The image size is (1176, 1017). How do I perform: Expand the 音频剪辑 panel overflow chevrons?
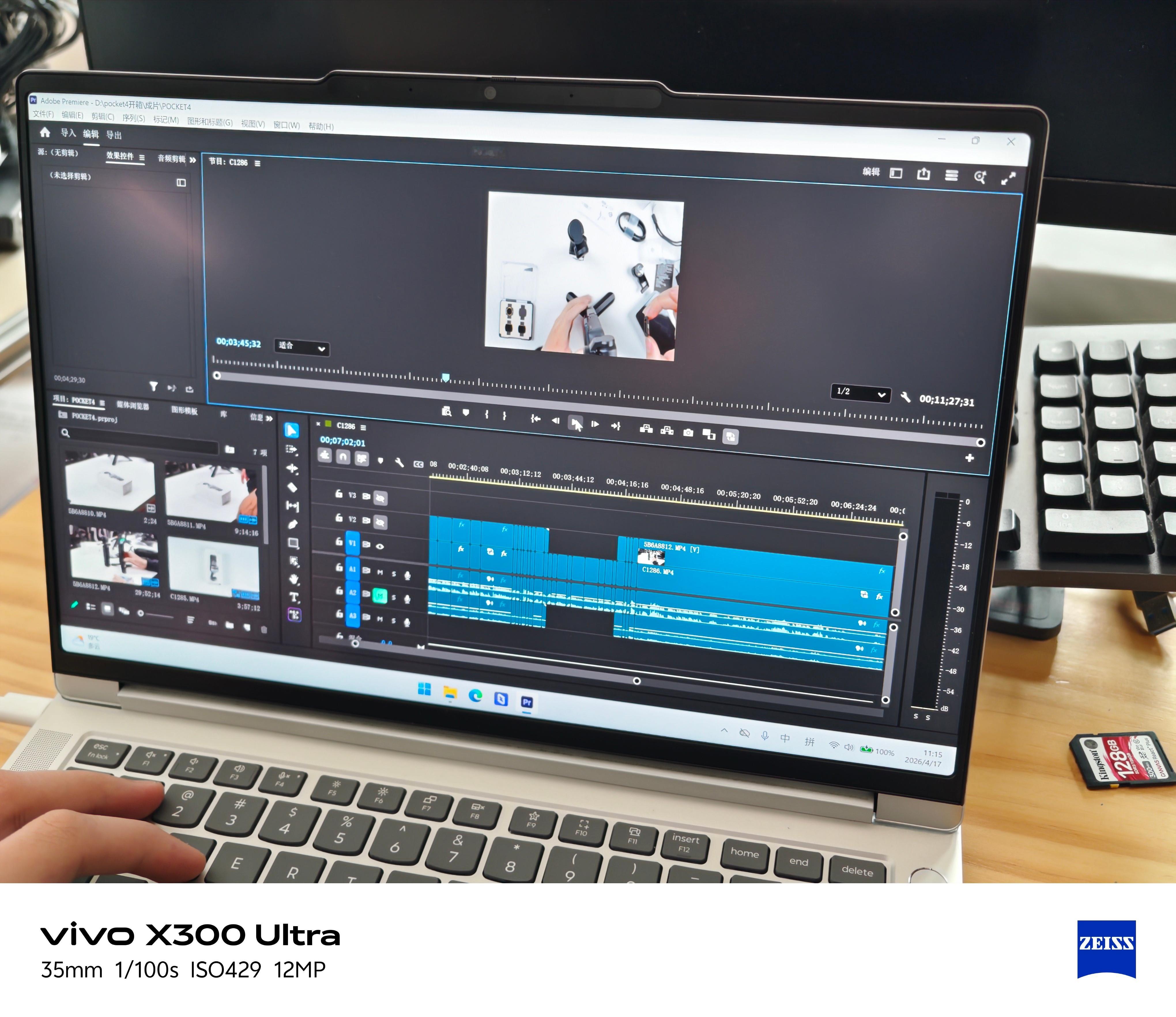coord(193,160)
